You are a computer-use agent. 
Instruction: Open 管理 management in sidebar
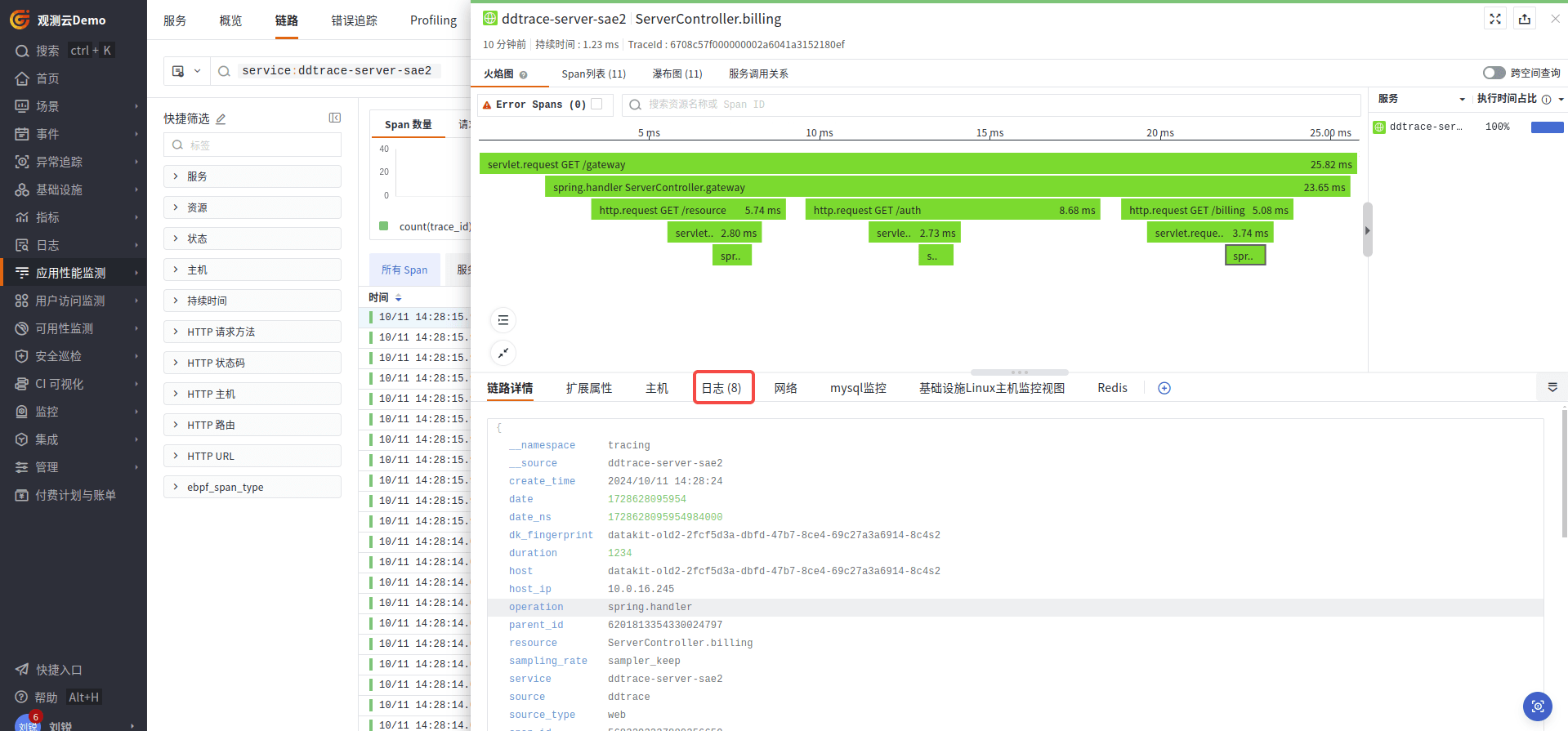click(74, 467)
